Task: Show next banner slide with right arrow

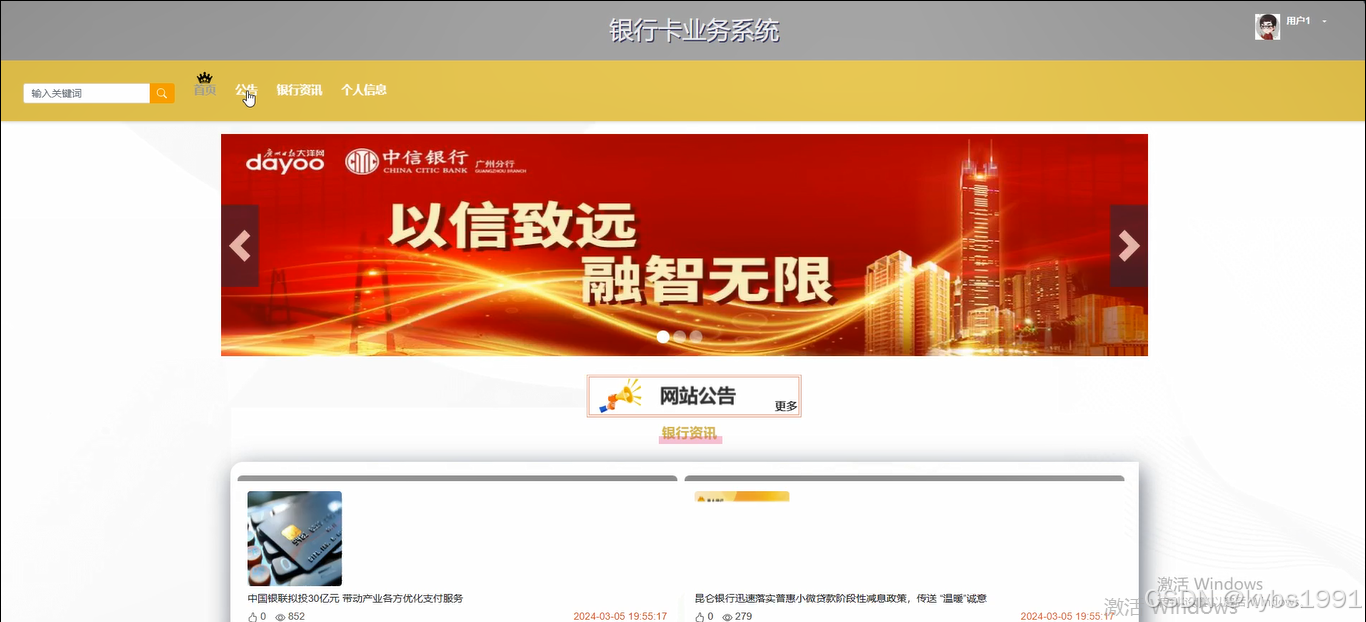Action: 1129,246
